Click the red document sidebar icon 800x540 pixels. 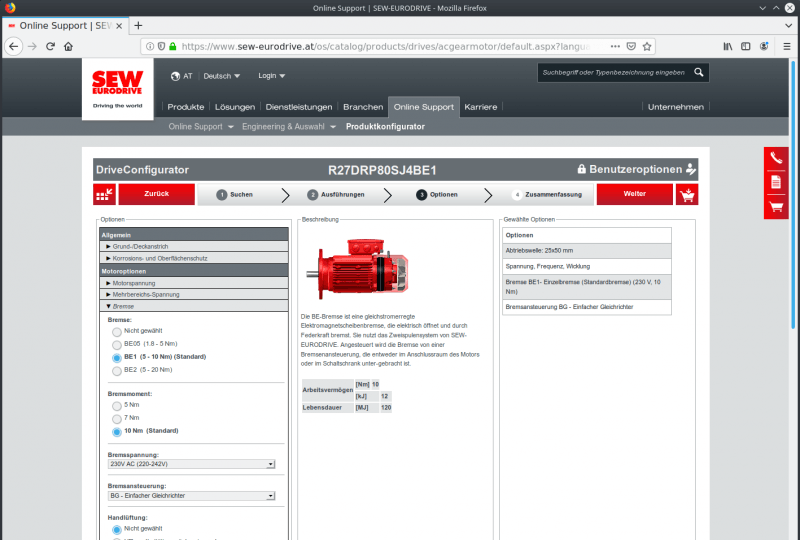776,182
